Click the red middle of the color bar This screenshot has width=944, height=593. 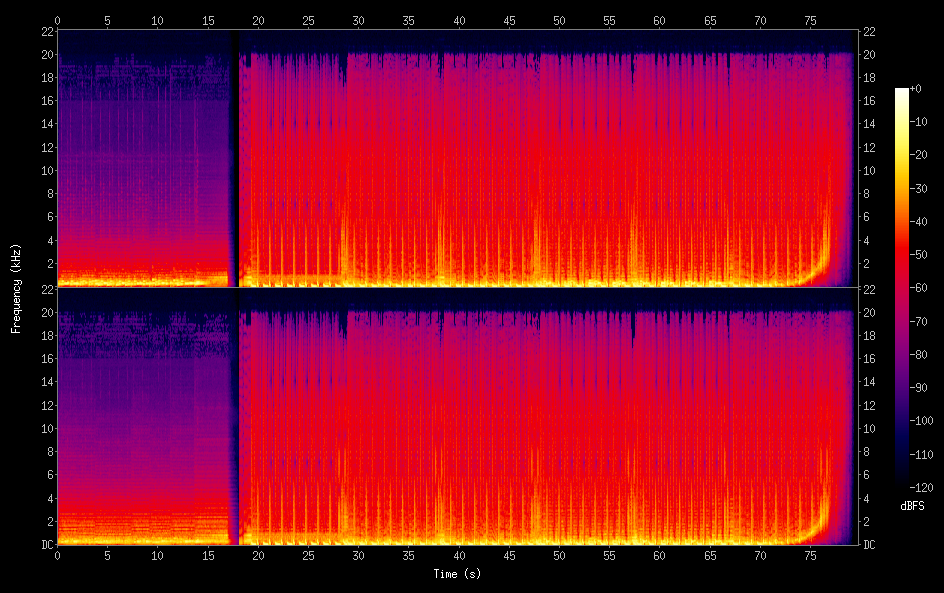click(x=902, y=270)
